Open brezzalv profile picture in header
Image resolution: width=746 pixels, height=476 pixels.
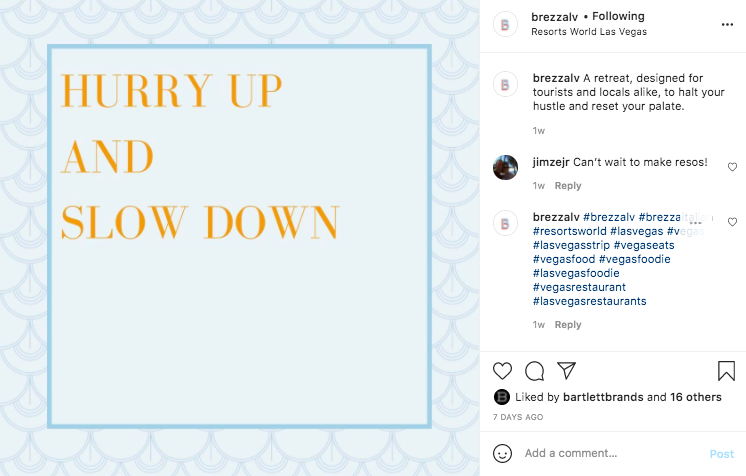(506, 24)
